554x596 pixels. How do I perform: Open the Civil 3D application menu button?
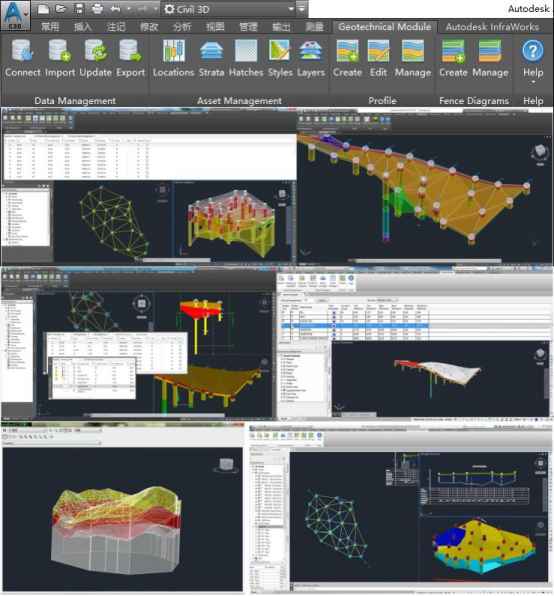tap(15, 15)
